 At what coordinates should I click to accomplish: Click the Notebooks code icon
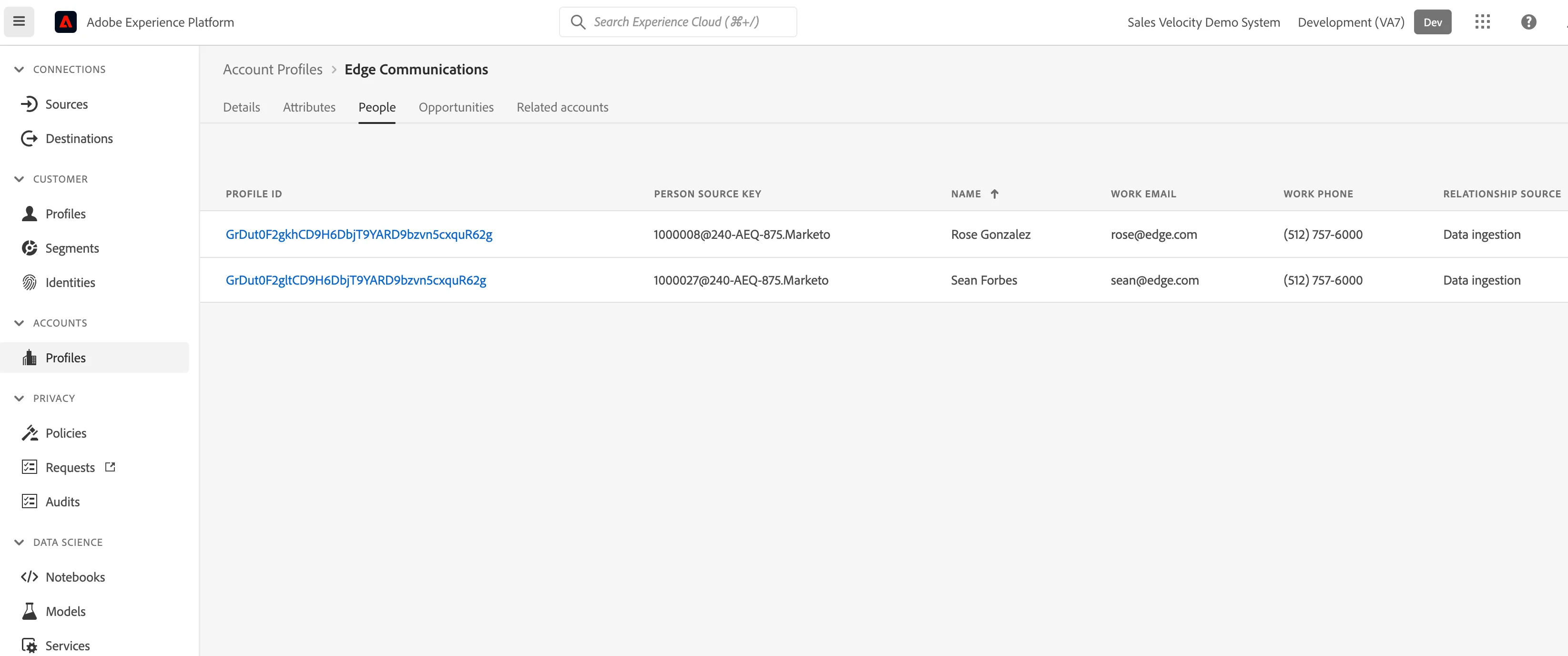[29, 577]
